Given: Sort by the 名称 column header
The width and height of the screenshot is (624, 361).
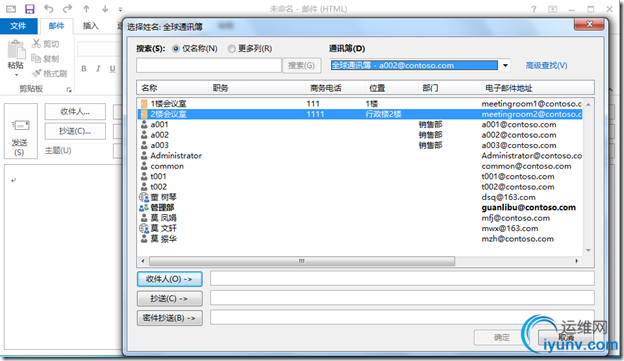Looking at the screenshot, I should coord(172,88).
